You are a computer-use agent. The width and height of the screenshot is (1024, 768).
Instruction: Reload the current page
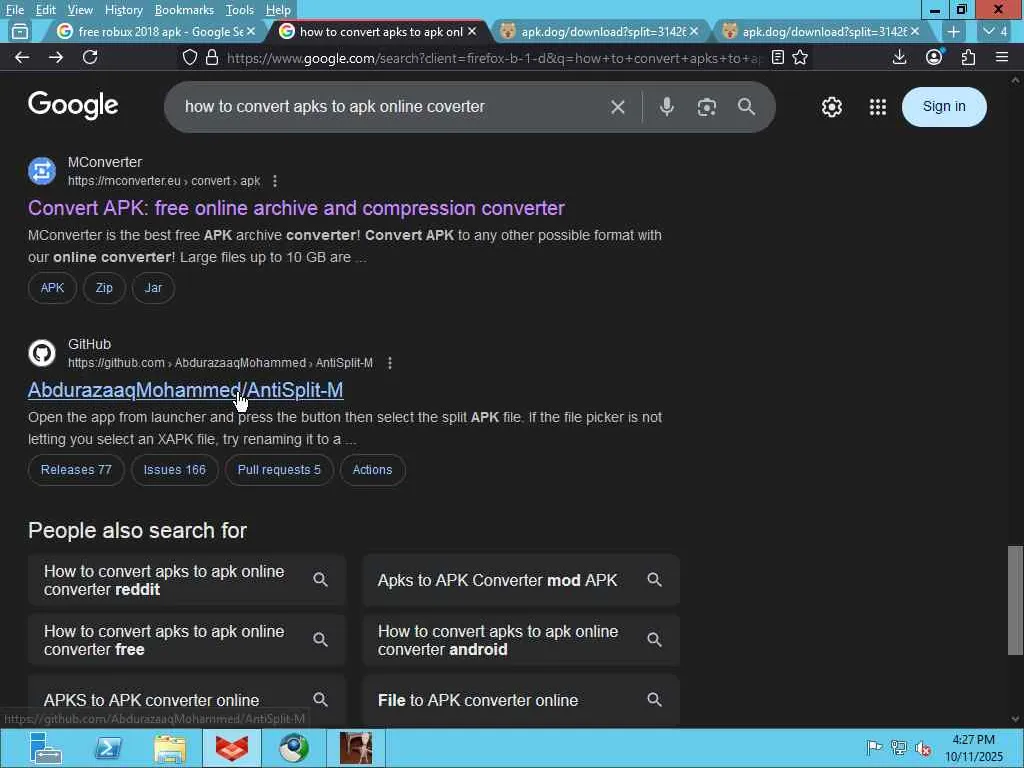point(90,57)
